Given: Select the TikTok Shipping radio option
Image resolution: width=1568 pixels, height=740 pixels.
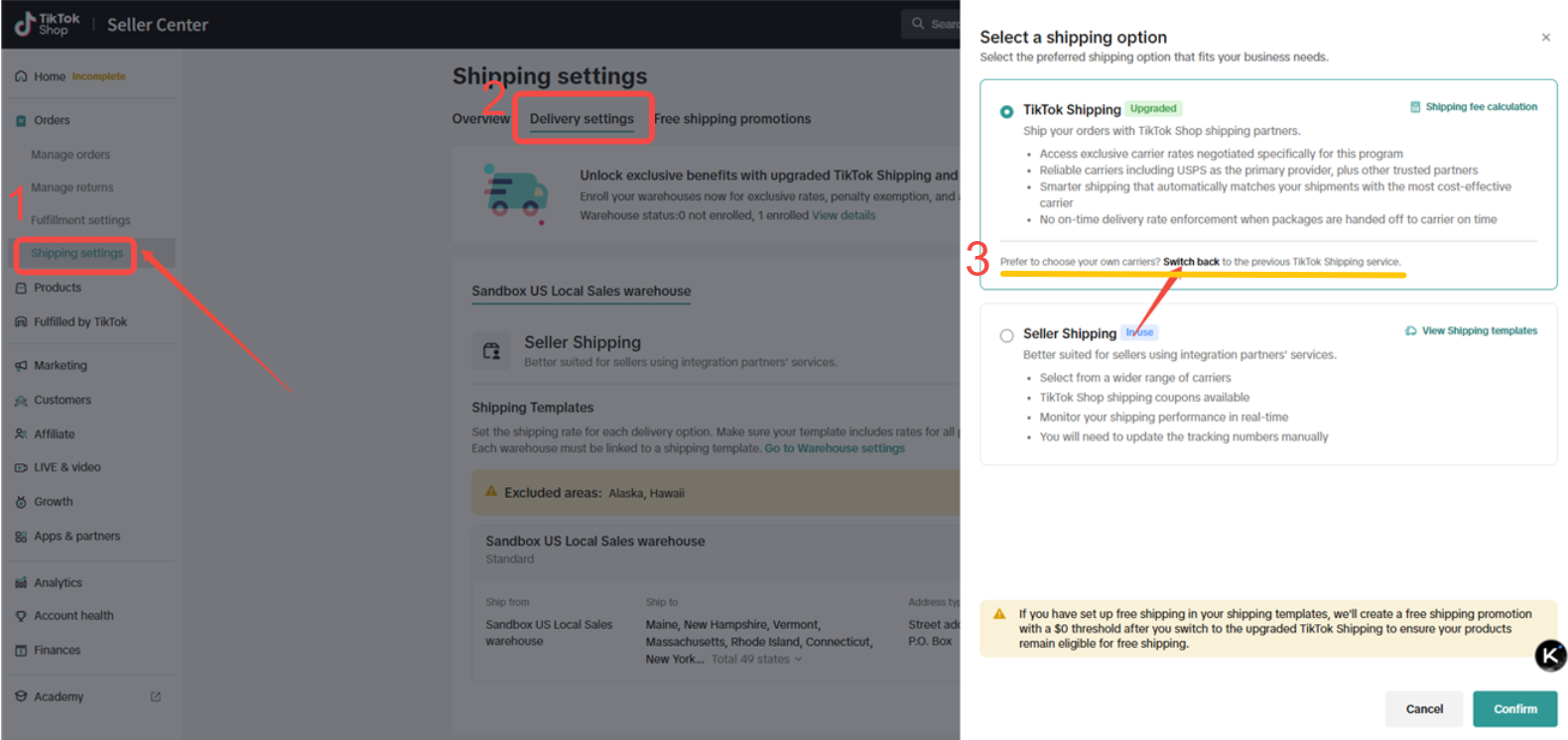Looking at the screenshot, I should tap(1006, 111).
